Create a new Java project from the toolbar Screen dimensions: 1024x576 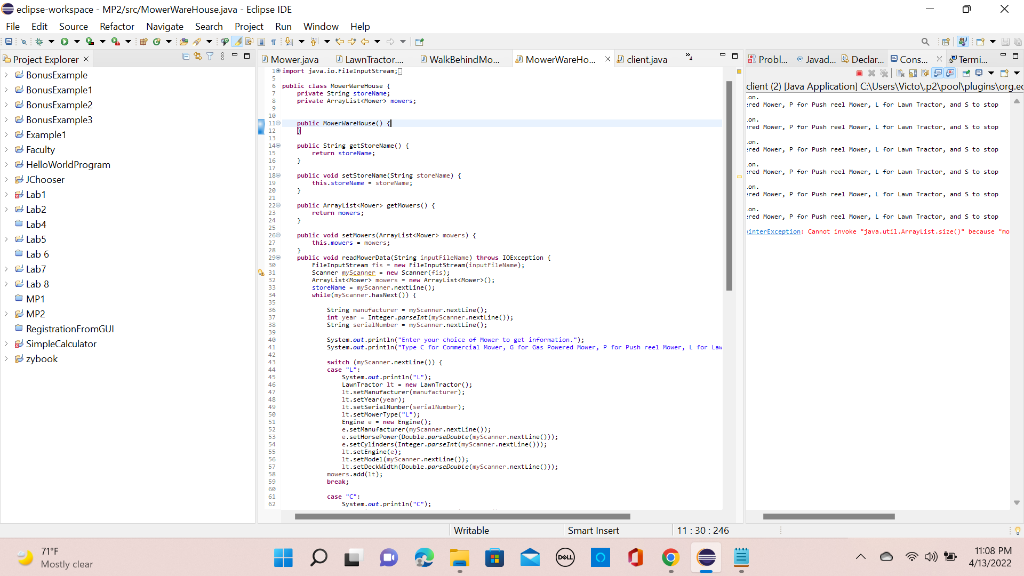click(x=142, y=42)
